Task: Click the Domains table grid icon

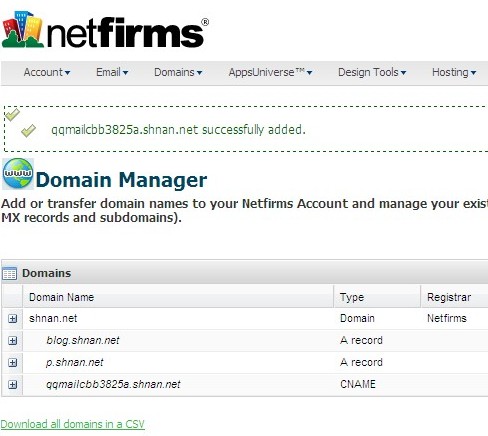Action: [9, 274]
